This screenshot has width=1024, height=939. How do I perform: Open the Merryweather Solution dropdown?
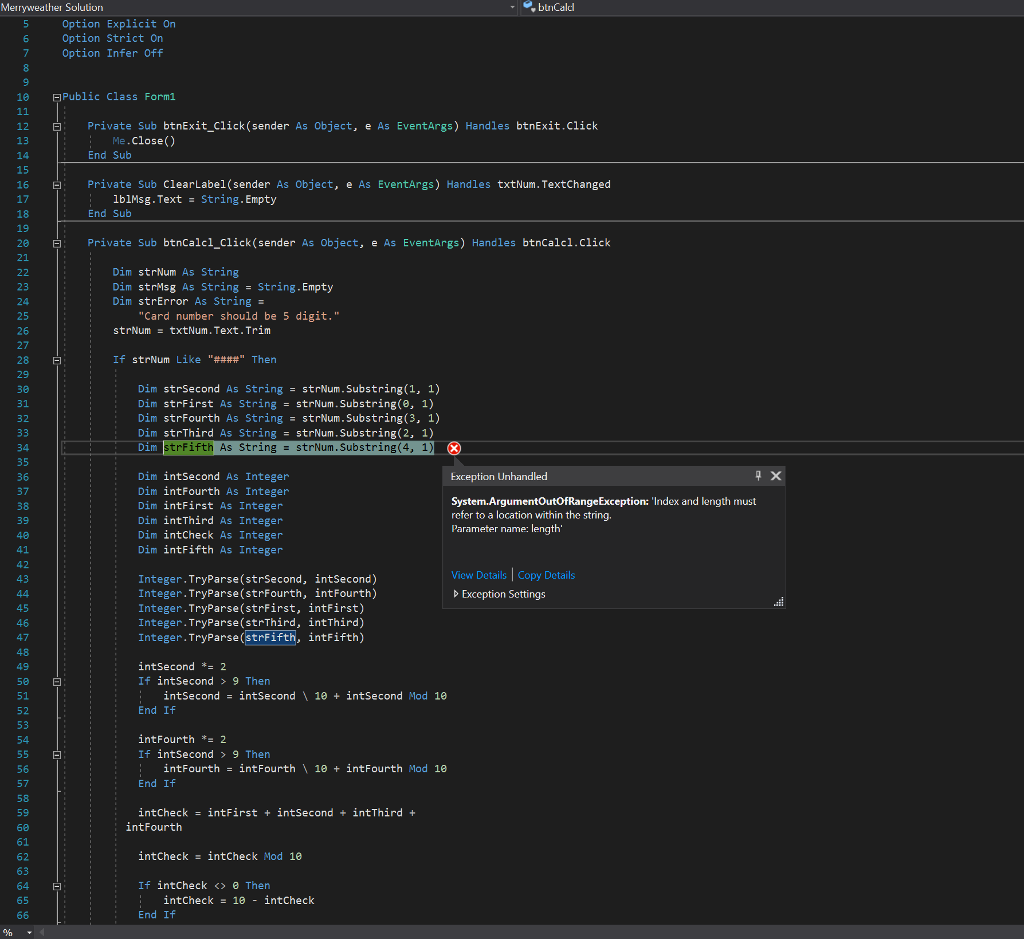513,7
